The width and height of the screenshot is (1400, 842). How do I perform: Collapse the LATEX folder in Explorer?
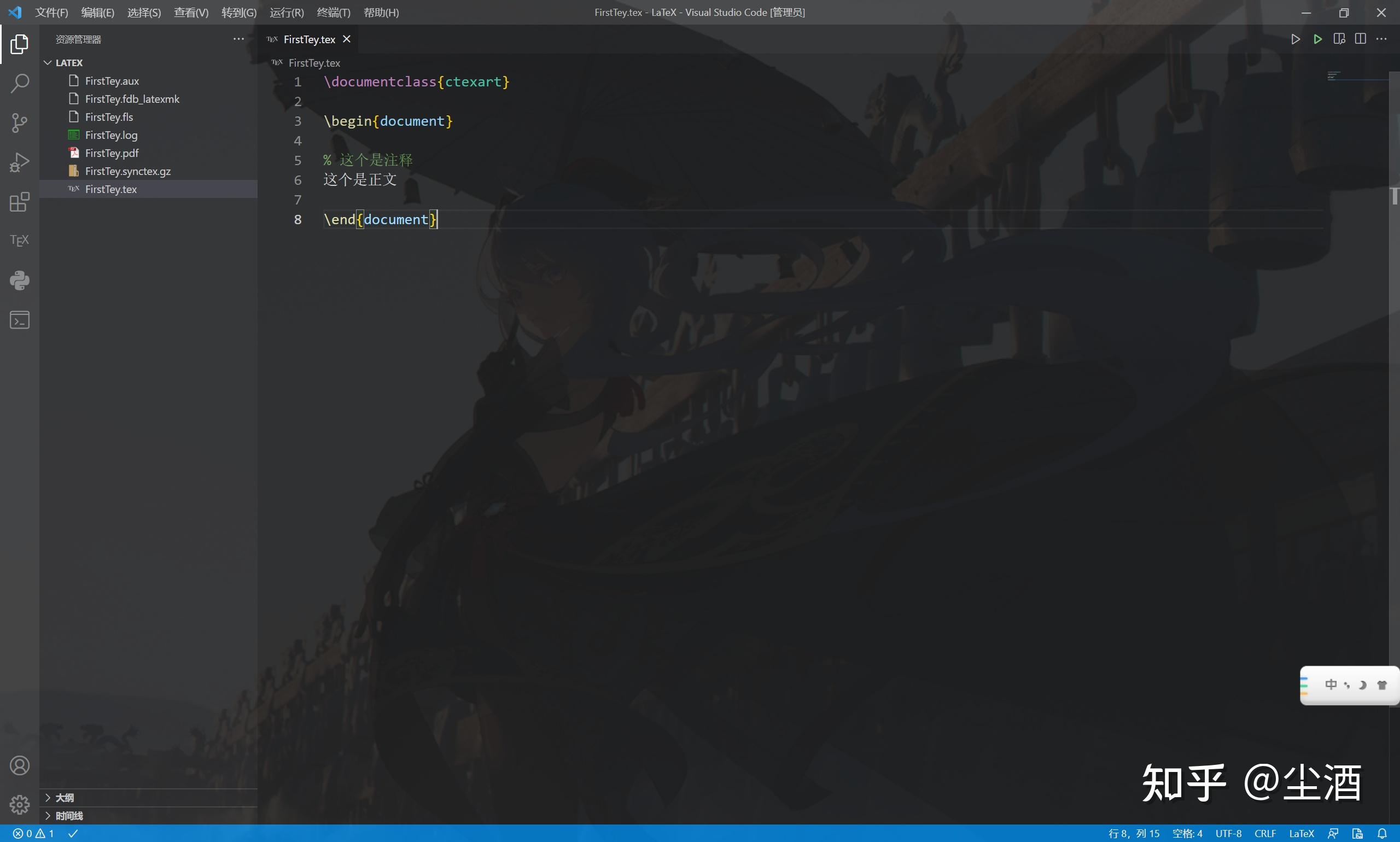tap(48, 62)
